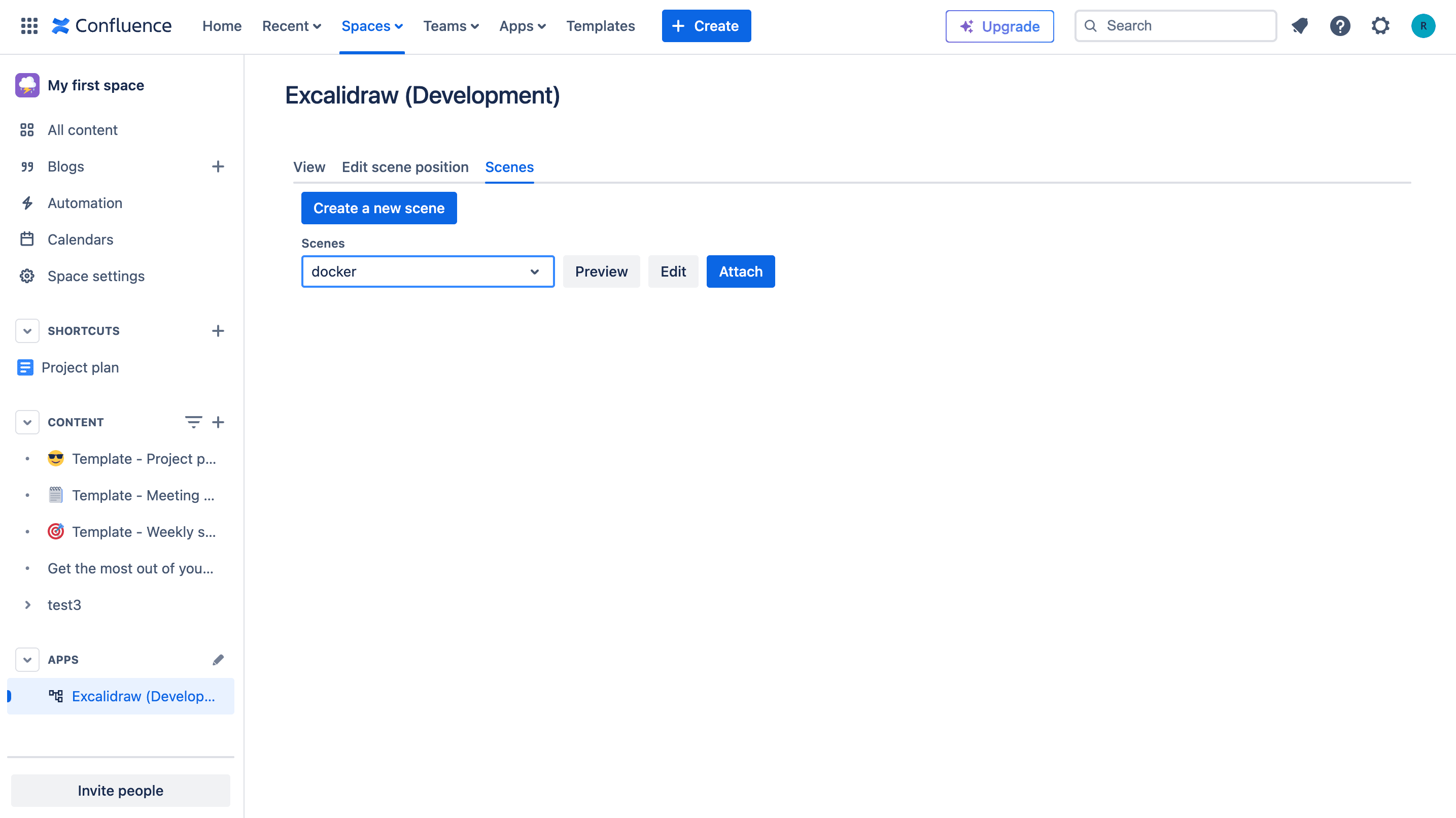1456x818 pixels.
Task: Open the Project plan shortcut
Action: click(121, 367)
